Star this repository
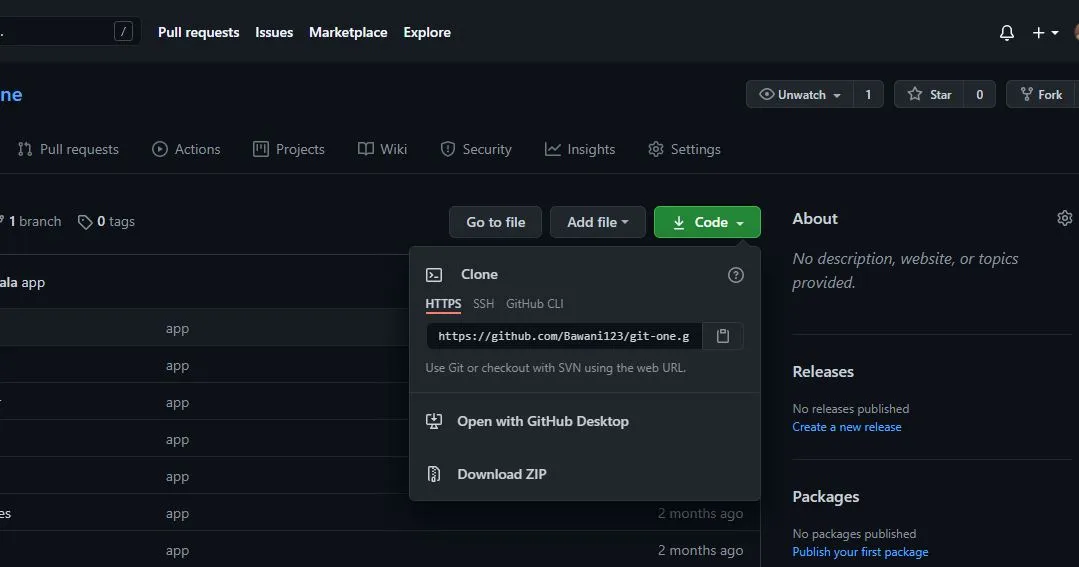The width and height of the screenshot is (1079, 567). click(x=929, y=94)
